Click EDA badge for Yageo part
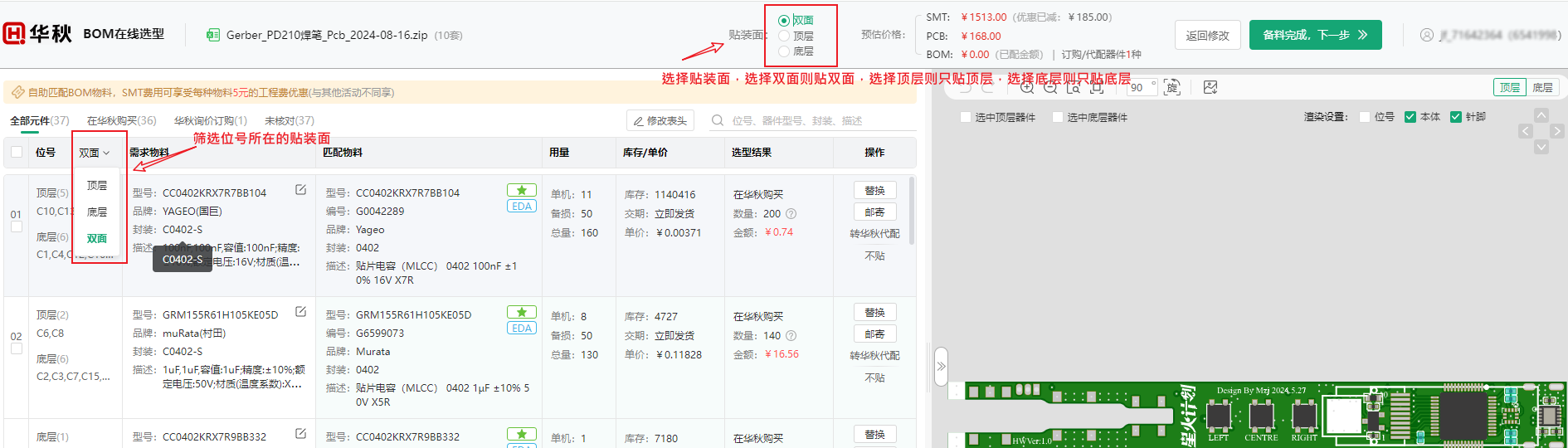1568x448 pixels. (x=522, y=207)
